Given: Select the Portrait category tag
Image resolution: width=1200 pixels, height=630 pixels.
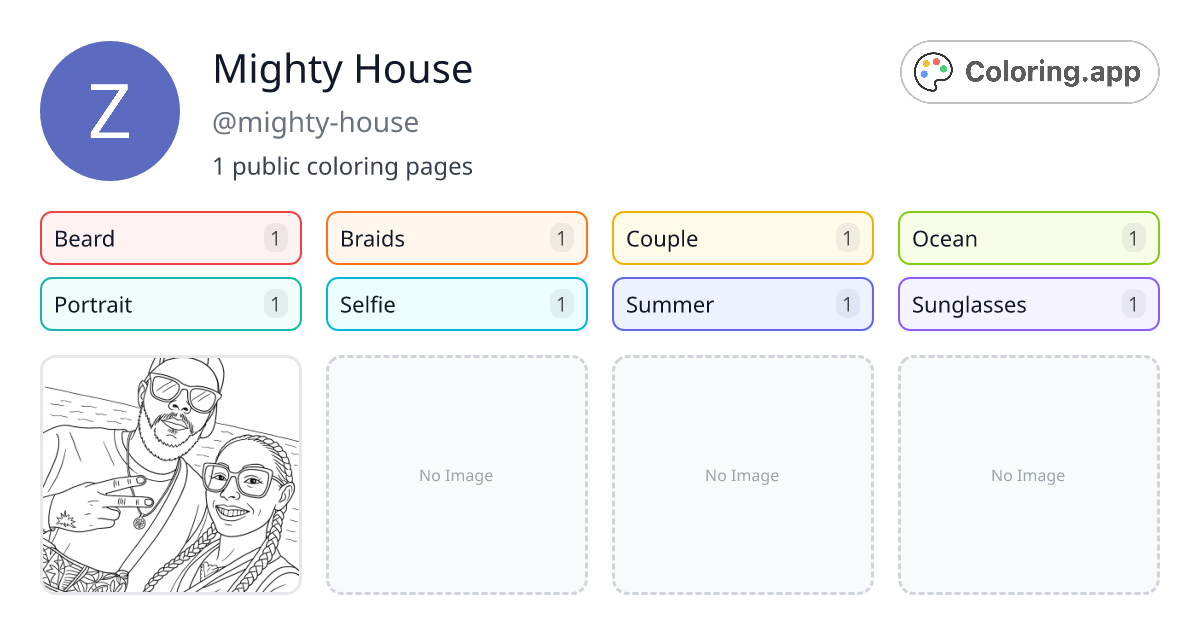Looking at the screenshot, I should [x=170, y=304].
